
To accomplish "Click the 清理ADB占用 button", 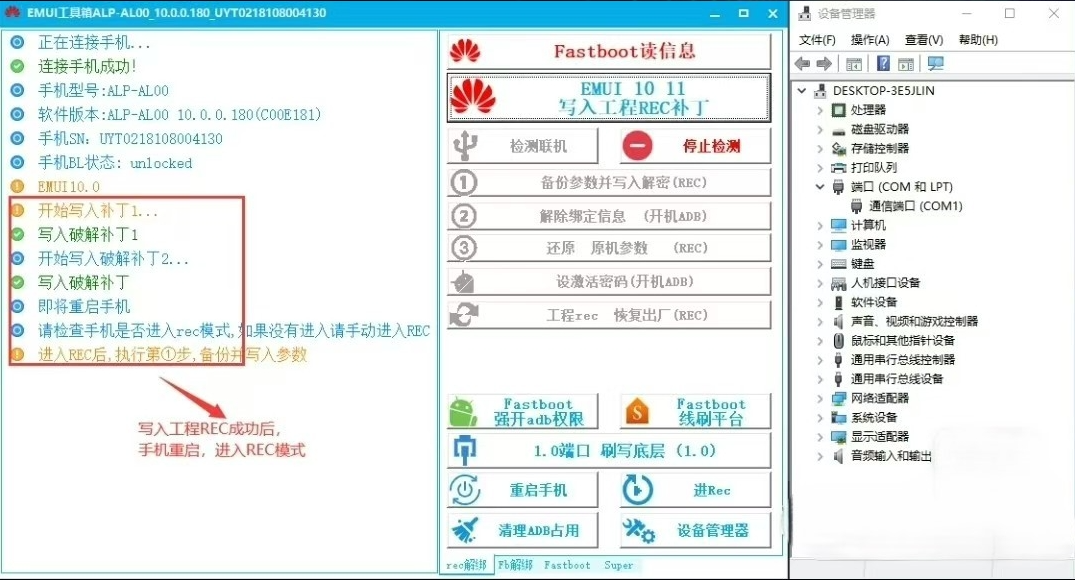I will [522, 530].
